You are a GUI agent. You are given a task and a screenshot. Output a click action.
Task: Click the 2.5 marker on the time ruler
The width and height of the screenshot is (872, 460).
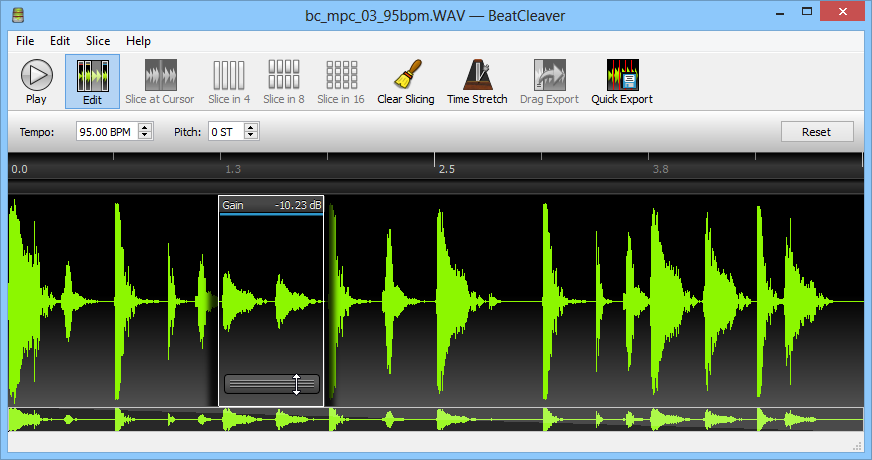tap(447, 169)
